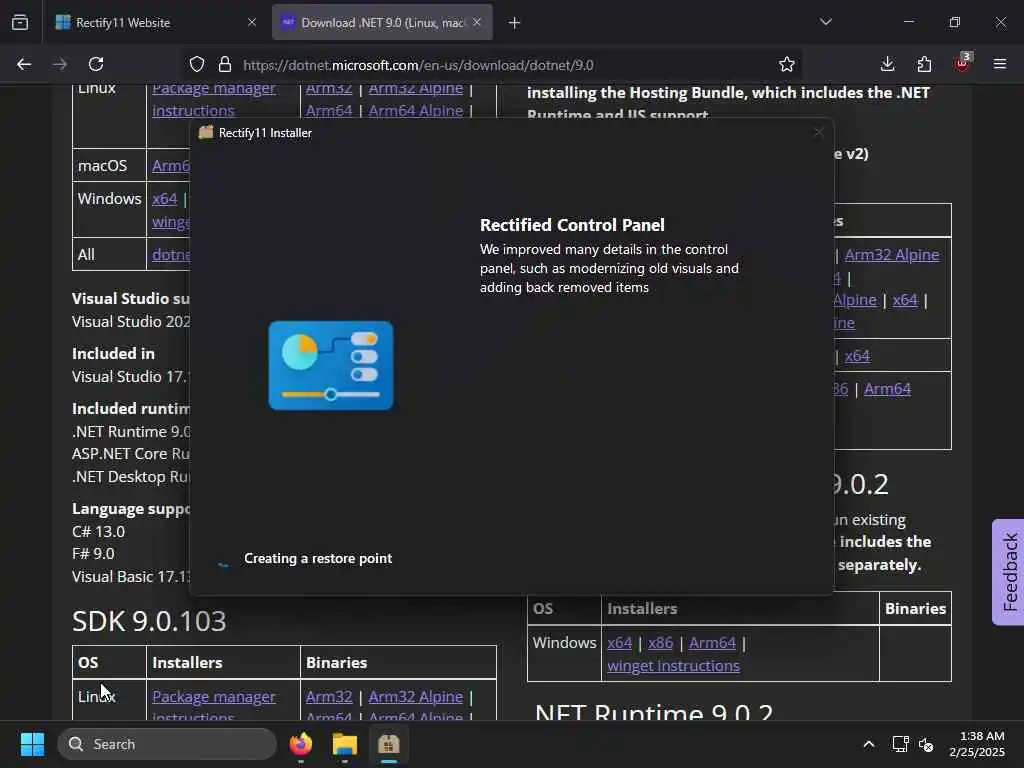Open the Firefox extensions menu
This screenshot has height=768, width=1024.
(x=924, y=64)
